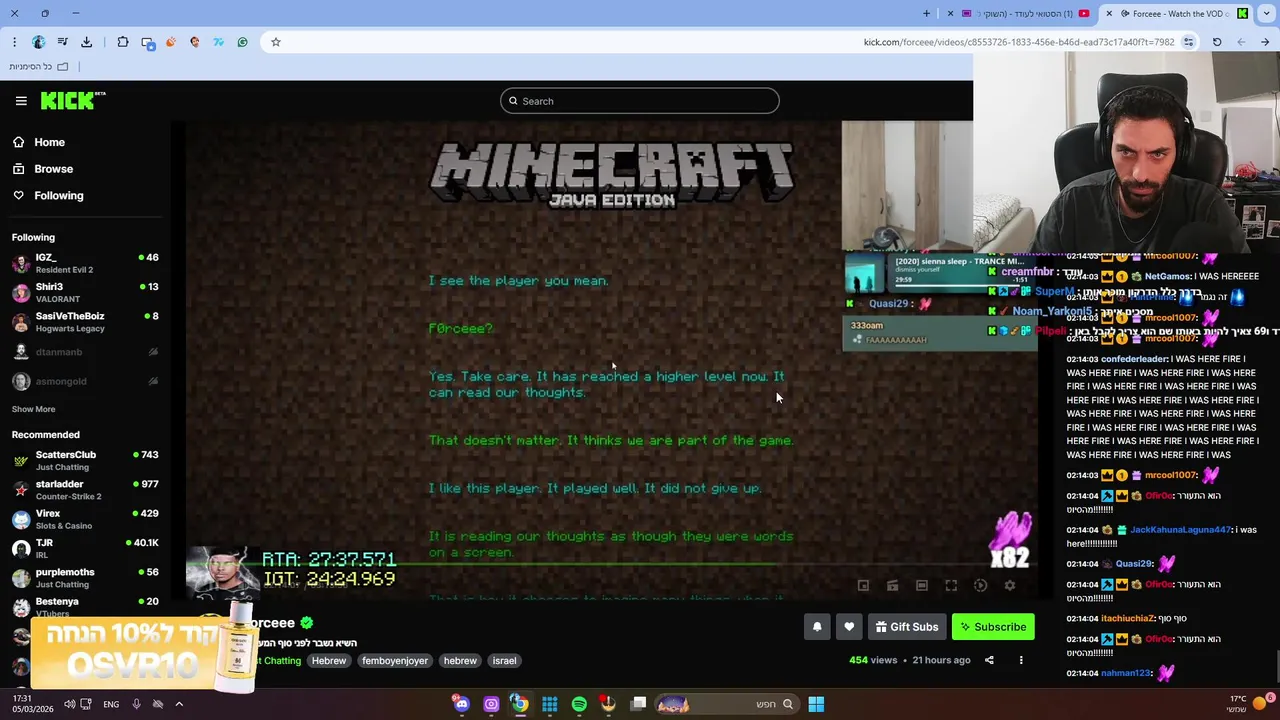Viewport: 1280px width, 720px height.
Task: Follow channel with heart button
Action: (x=849, y=627)
